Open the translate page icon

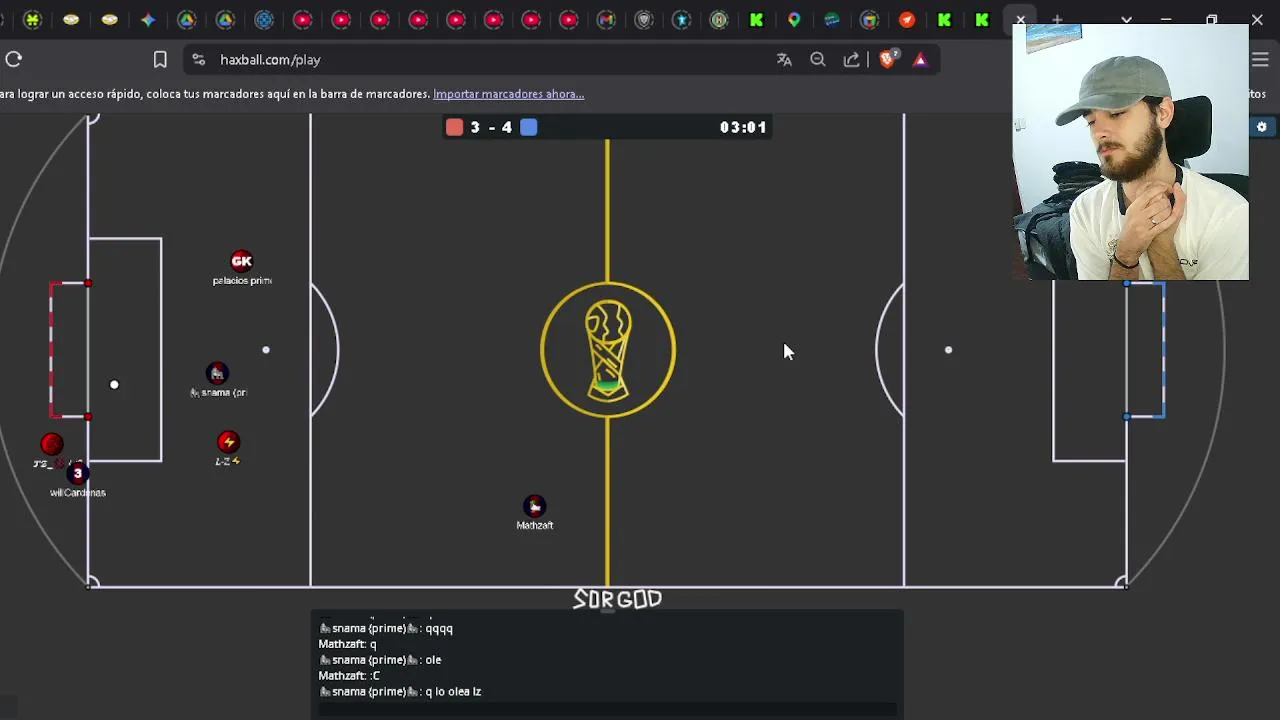(784, 60)
